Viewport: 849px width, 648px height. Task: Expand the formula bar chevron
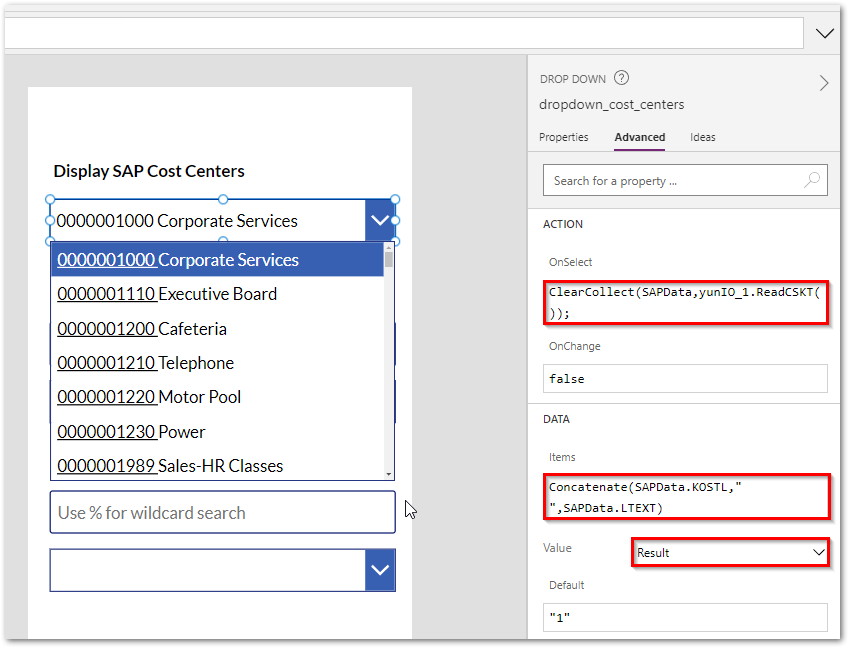pos(824,34)
